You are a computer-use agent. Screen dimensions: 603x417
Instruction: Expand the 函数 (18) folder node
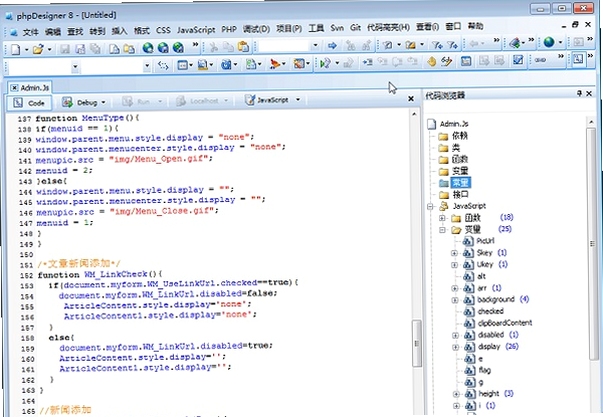point(442,218)
